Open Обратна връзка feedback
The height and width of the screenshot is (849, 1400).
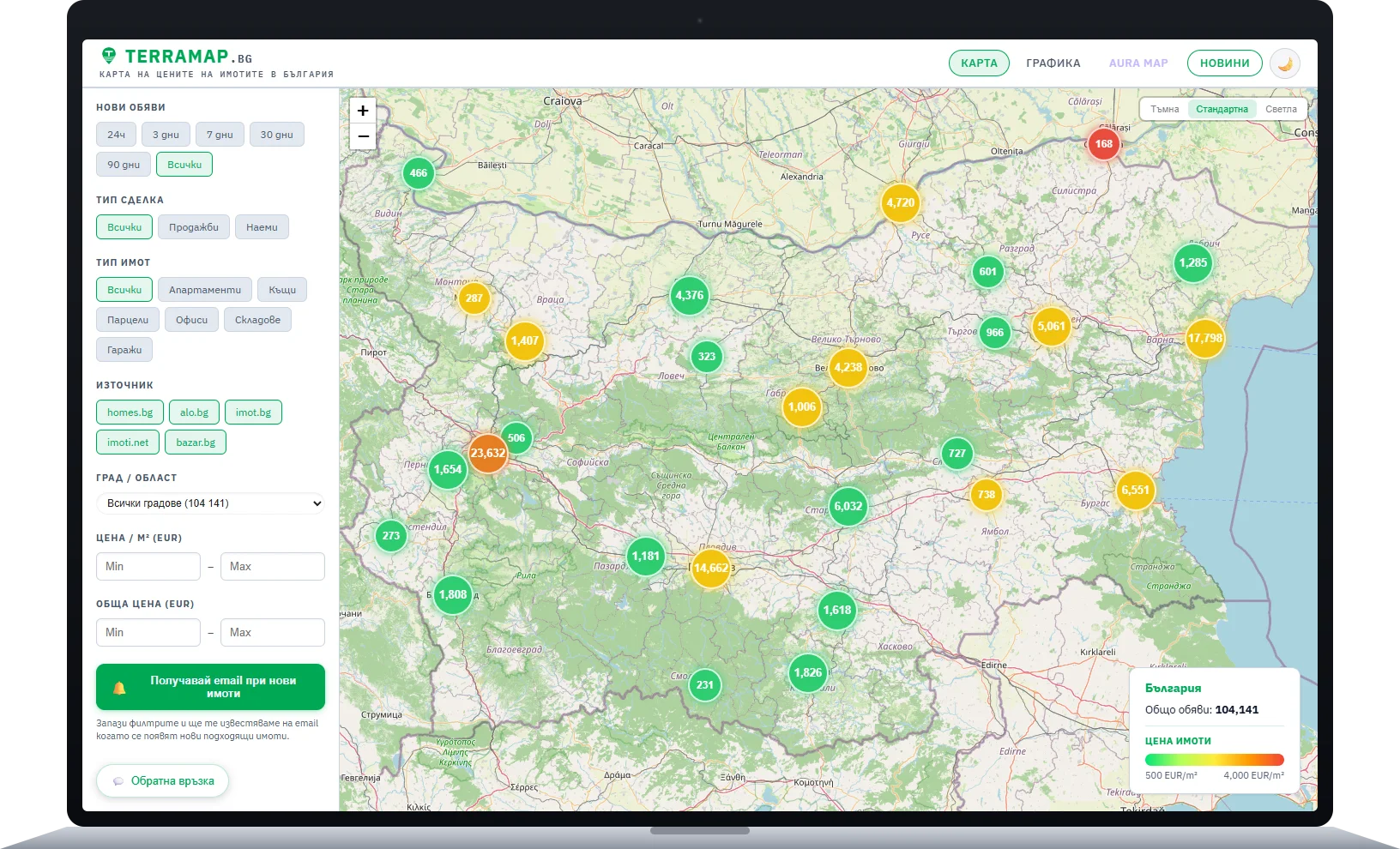pos(163,781)
